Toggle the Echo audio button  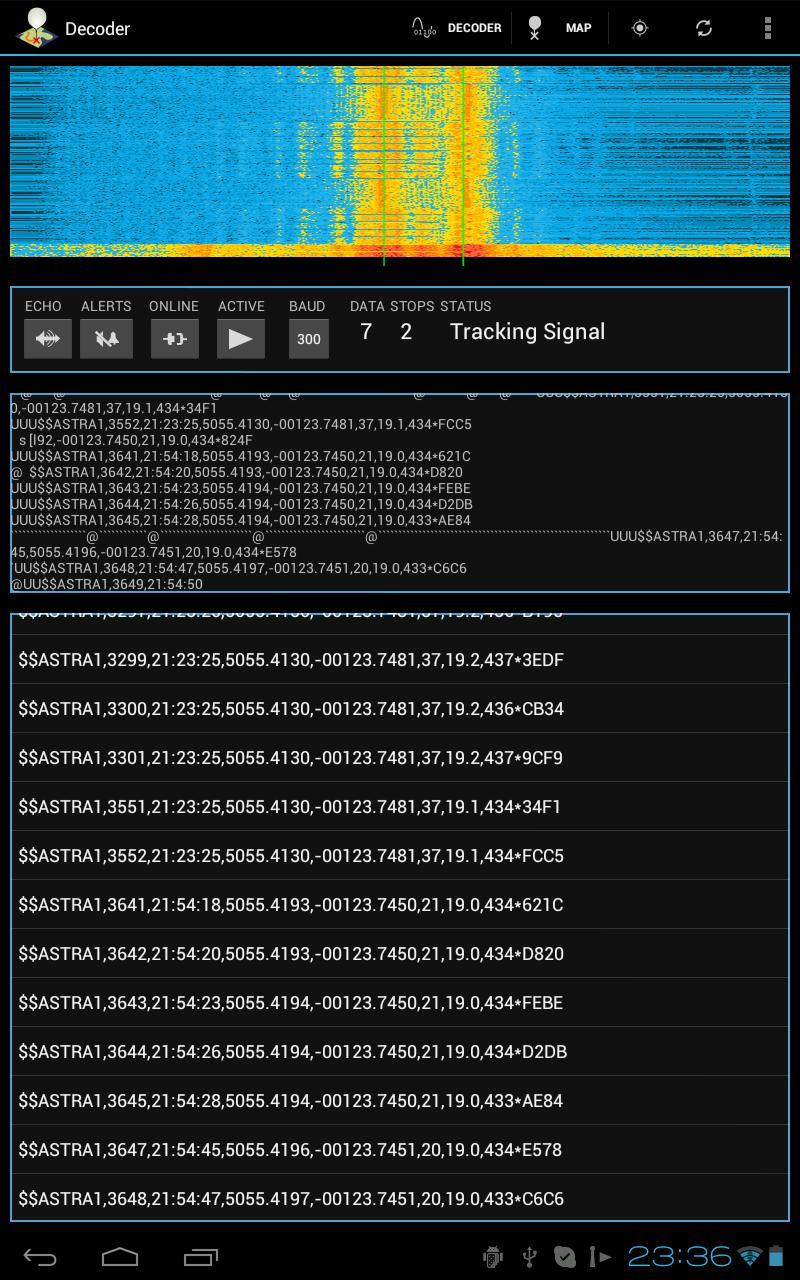(x=48, y=339)
